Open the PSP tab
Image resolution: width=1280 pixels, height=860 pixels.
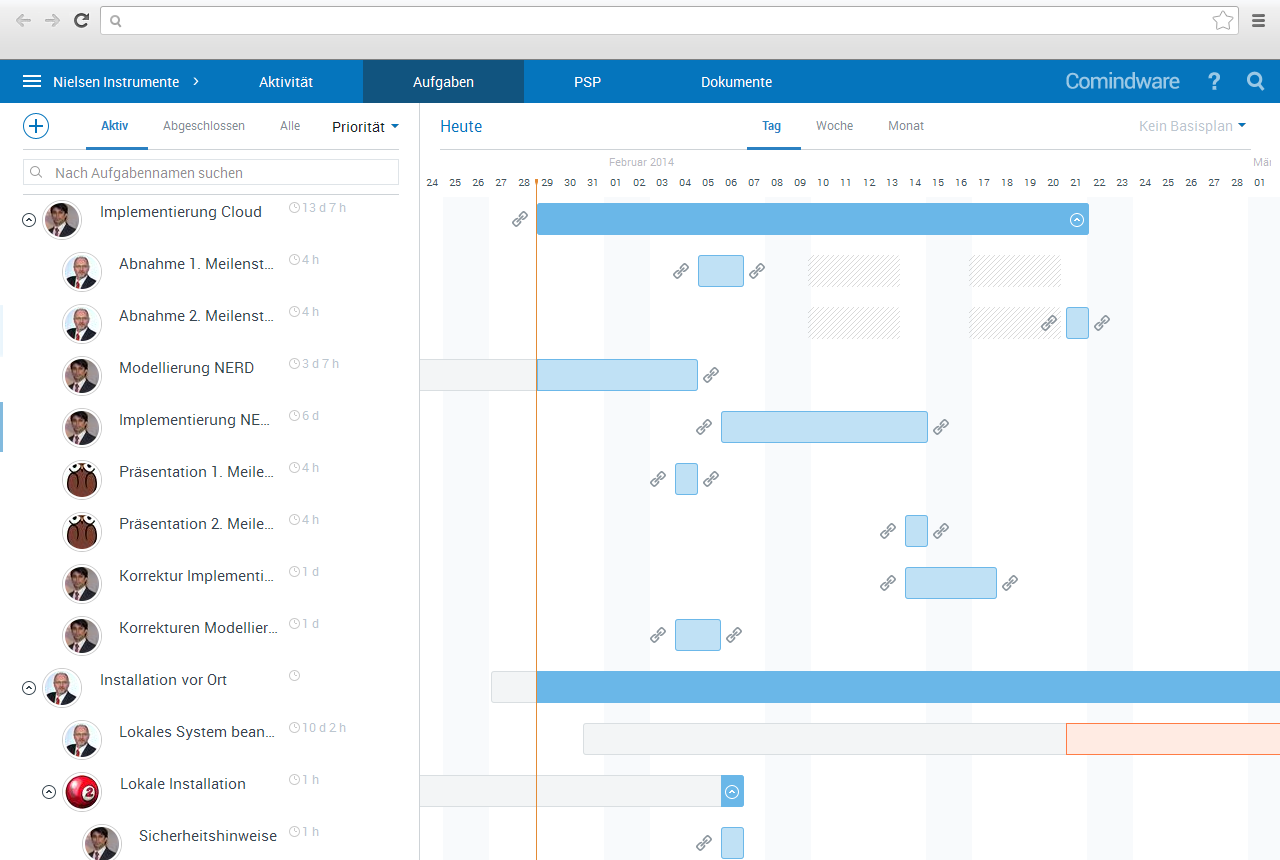point(588,82)
